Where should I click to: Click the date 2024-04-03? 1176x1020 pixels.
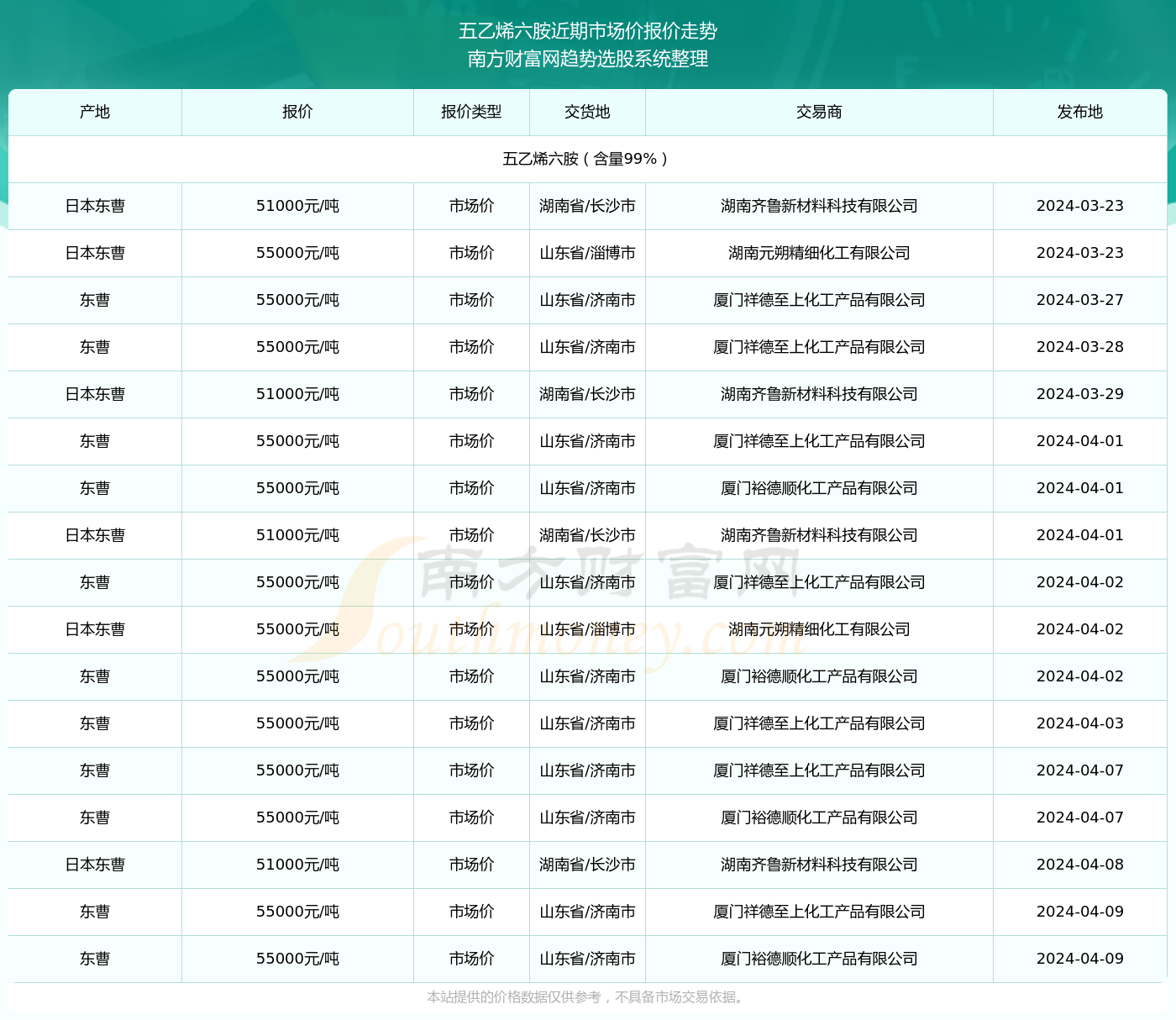click(x=1080, y=723)
